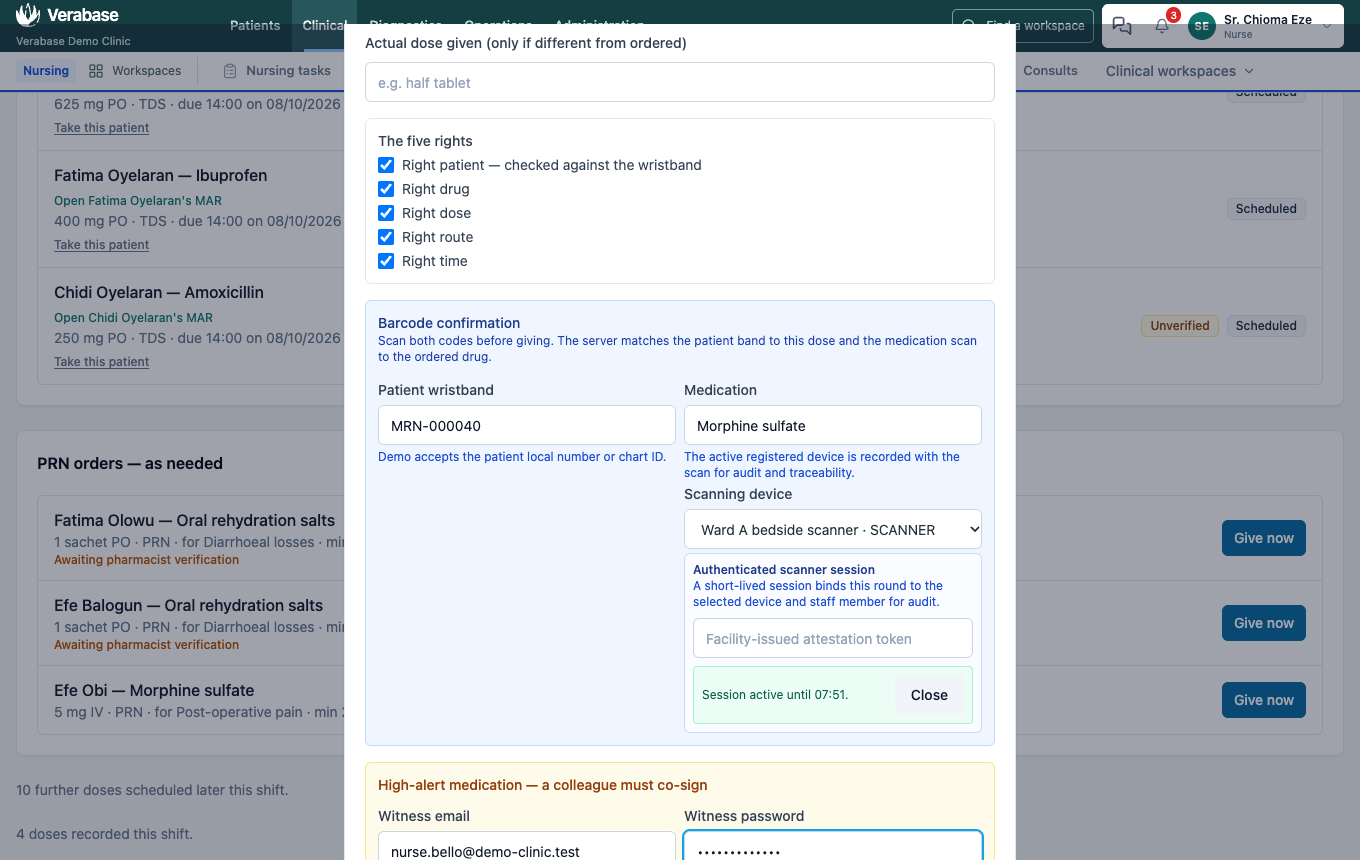Open Chidi Oyelaran's MAR link

[x=133, y=318]
